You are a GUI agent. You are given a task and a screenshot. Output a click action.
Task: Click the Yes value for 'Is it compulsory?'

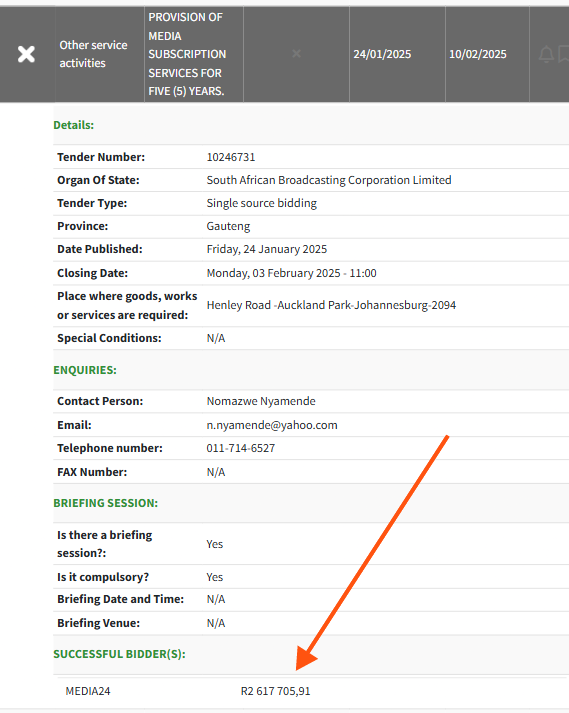215,577
